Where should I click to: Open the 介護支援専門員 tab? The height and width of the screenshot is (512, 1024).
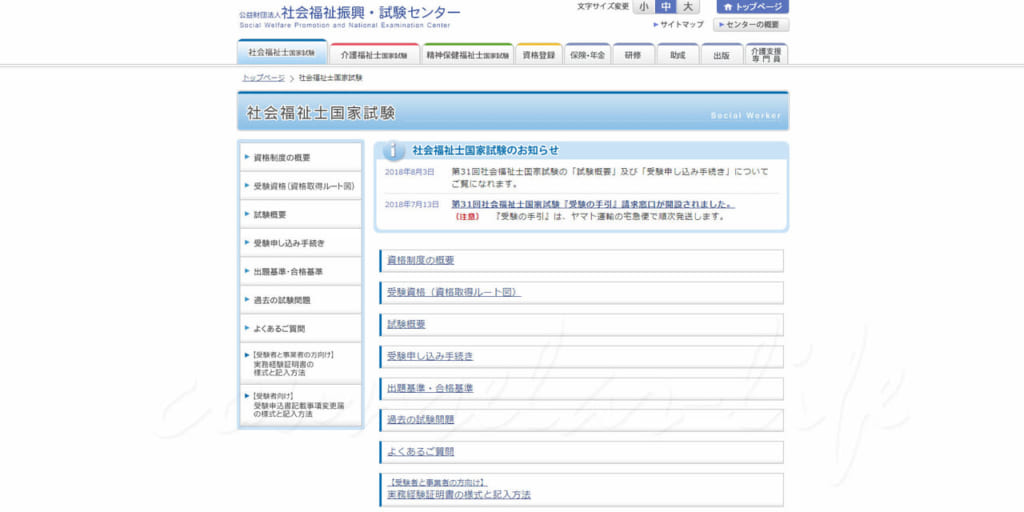click(x=767, y=55)
